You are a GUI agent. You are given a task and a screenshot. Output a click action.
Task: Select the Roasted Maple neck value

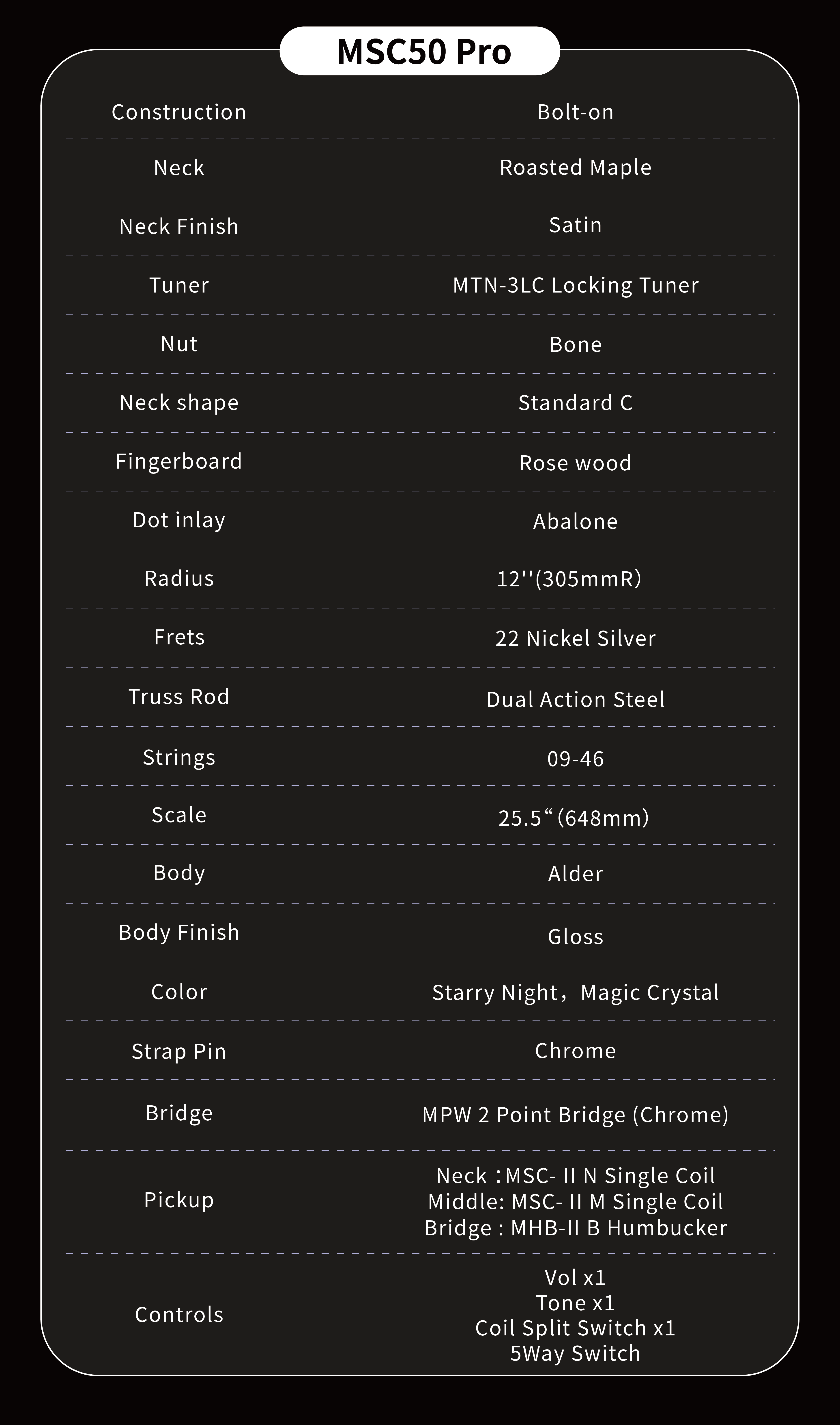pyautogui.click(x=575, y=168)
